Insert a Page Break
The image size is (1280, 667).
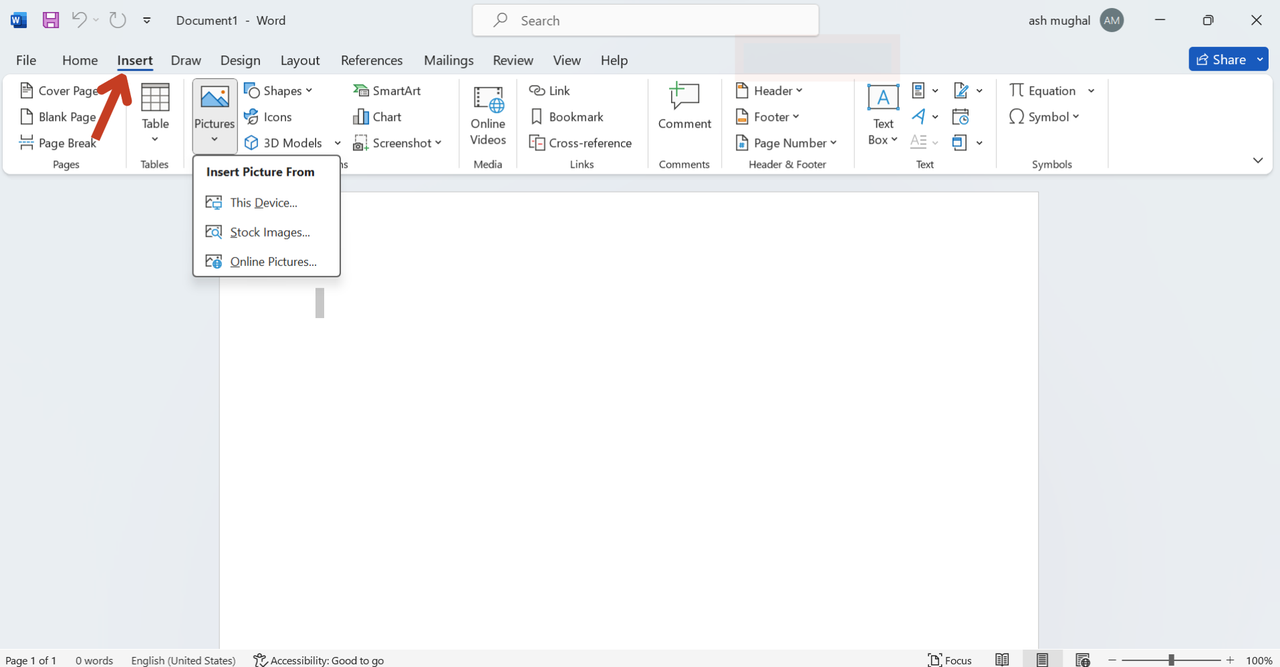pyautogui.click(x=59, y=143)
